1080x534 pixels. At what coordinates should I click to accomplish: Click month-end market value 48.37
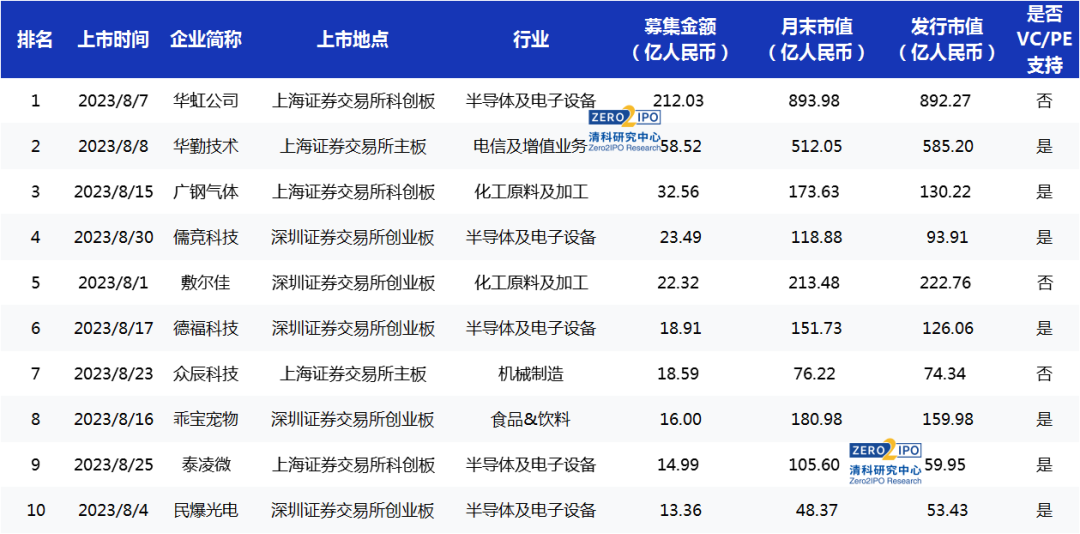(817, 511)
